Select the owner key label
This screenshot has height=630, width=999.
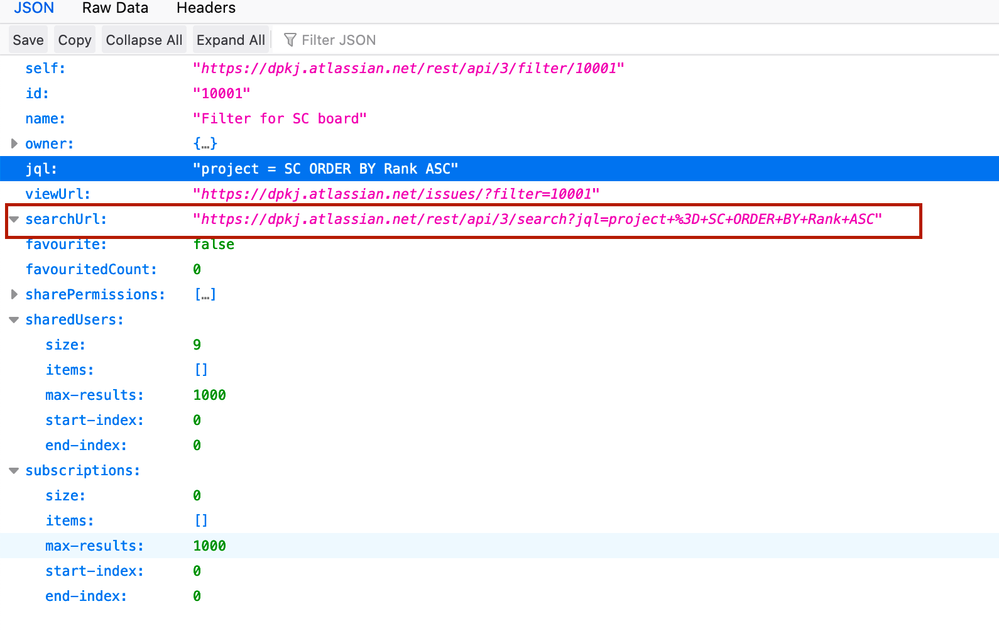[x=50, y=144]
